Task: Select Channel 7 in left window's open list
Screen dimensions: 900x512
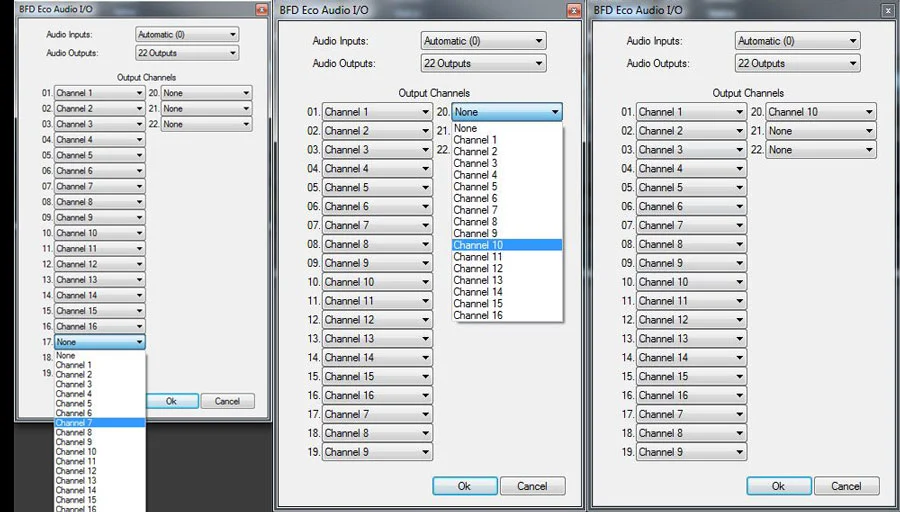Action: [x=100, y=422]
